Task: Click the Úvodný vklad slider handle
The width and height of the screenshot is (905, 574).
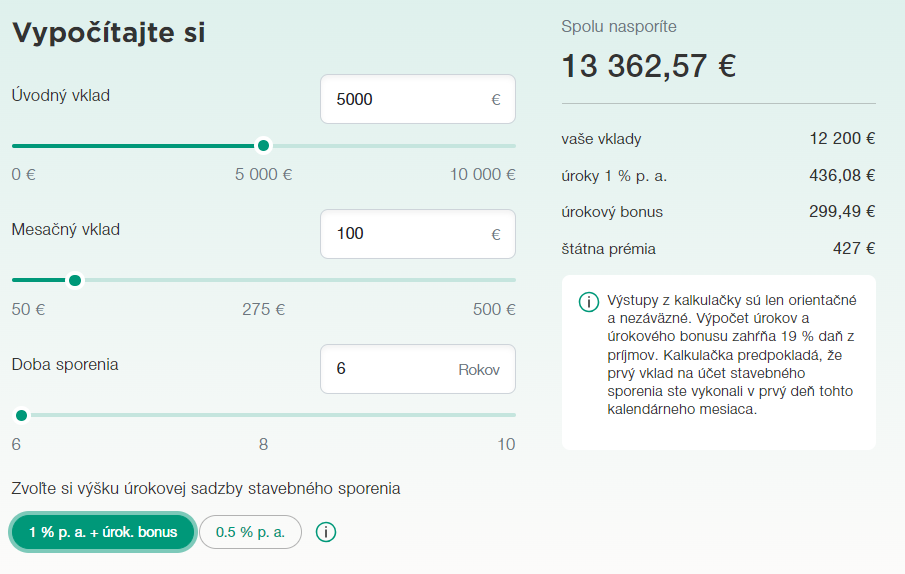Action: click(x=263, y=146)
